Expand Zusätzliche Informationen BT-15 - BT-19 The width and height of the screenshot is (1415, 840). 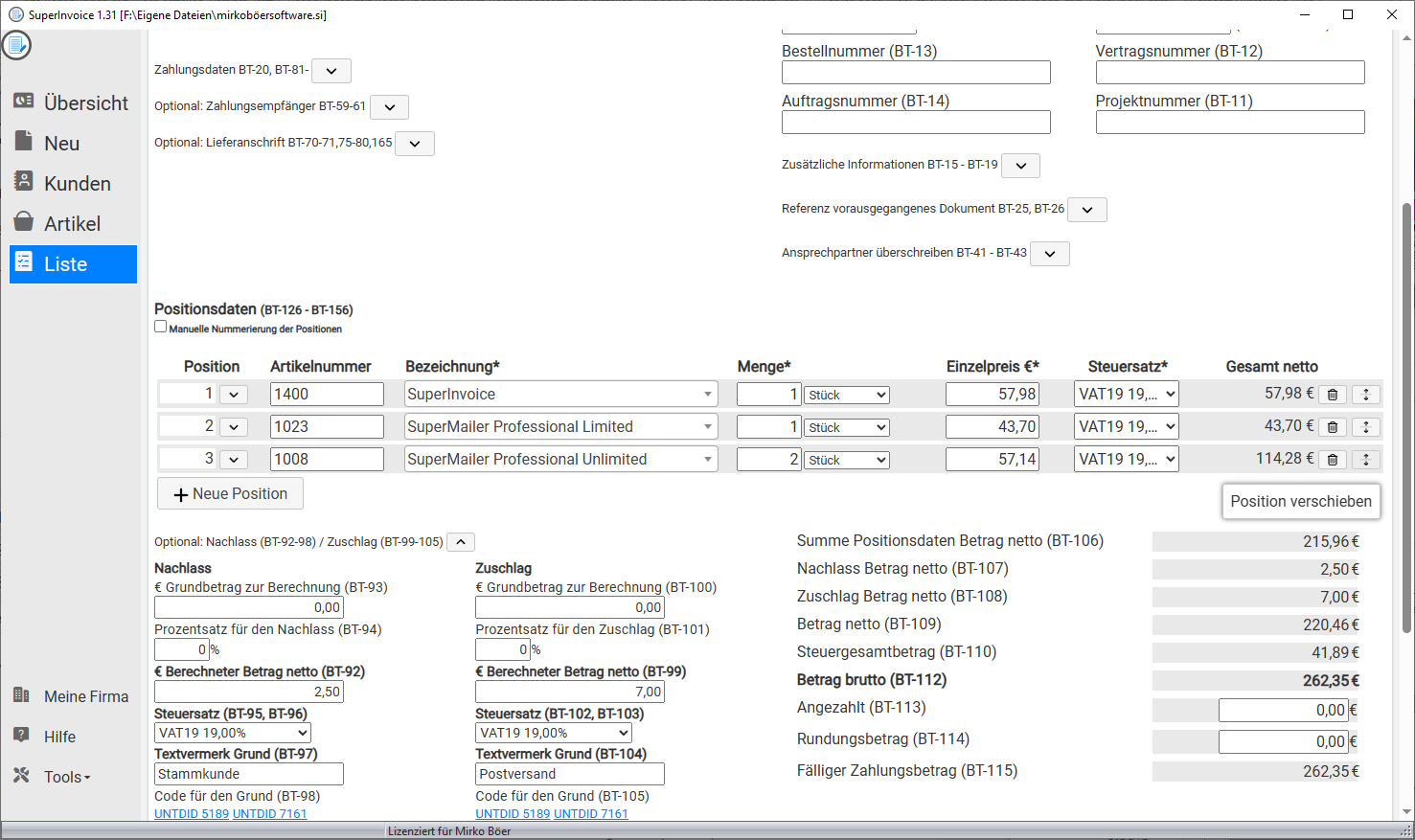pos(1020,166)
